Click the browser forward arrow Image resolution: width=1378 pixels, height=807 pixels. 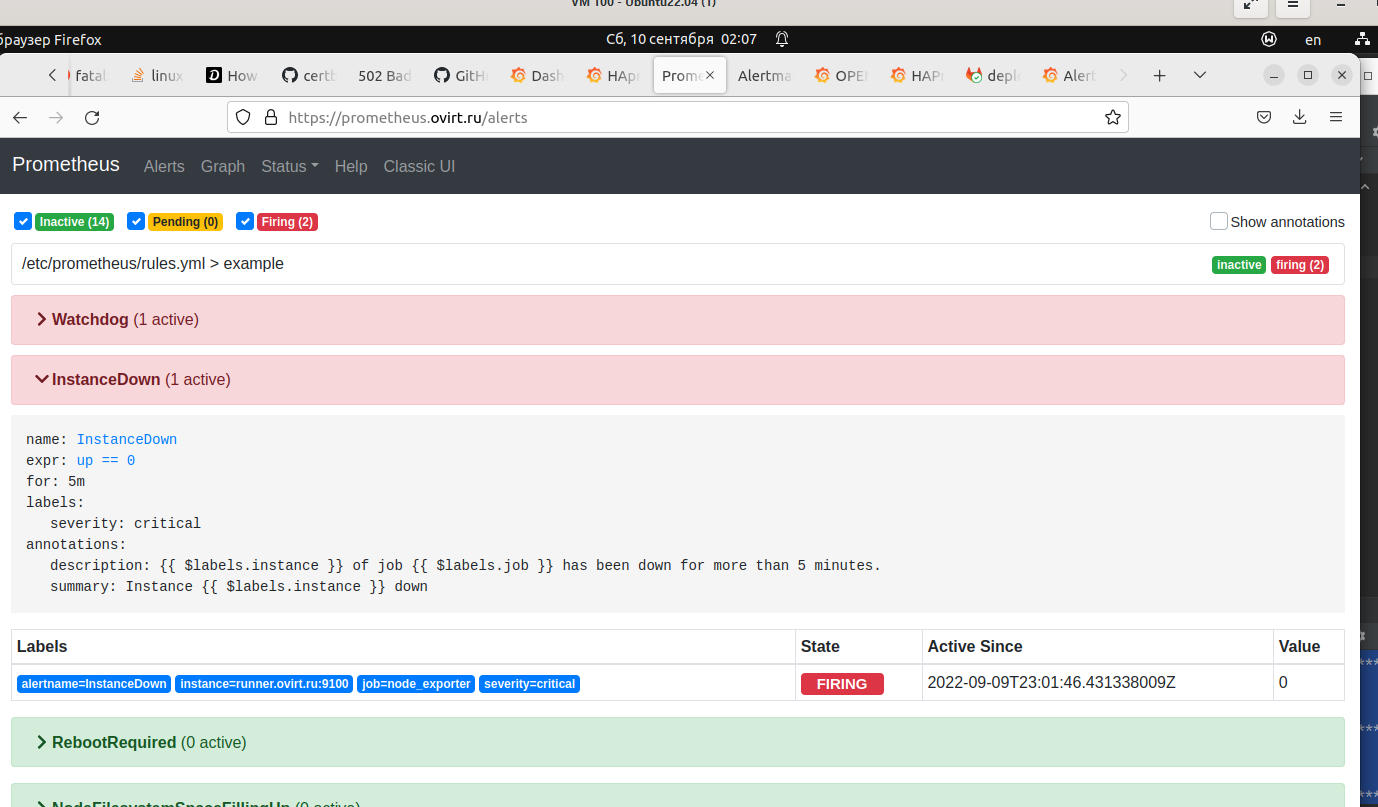56,117
